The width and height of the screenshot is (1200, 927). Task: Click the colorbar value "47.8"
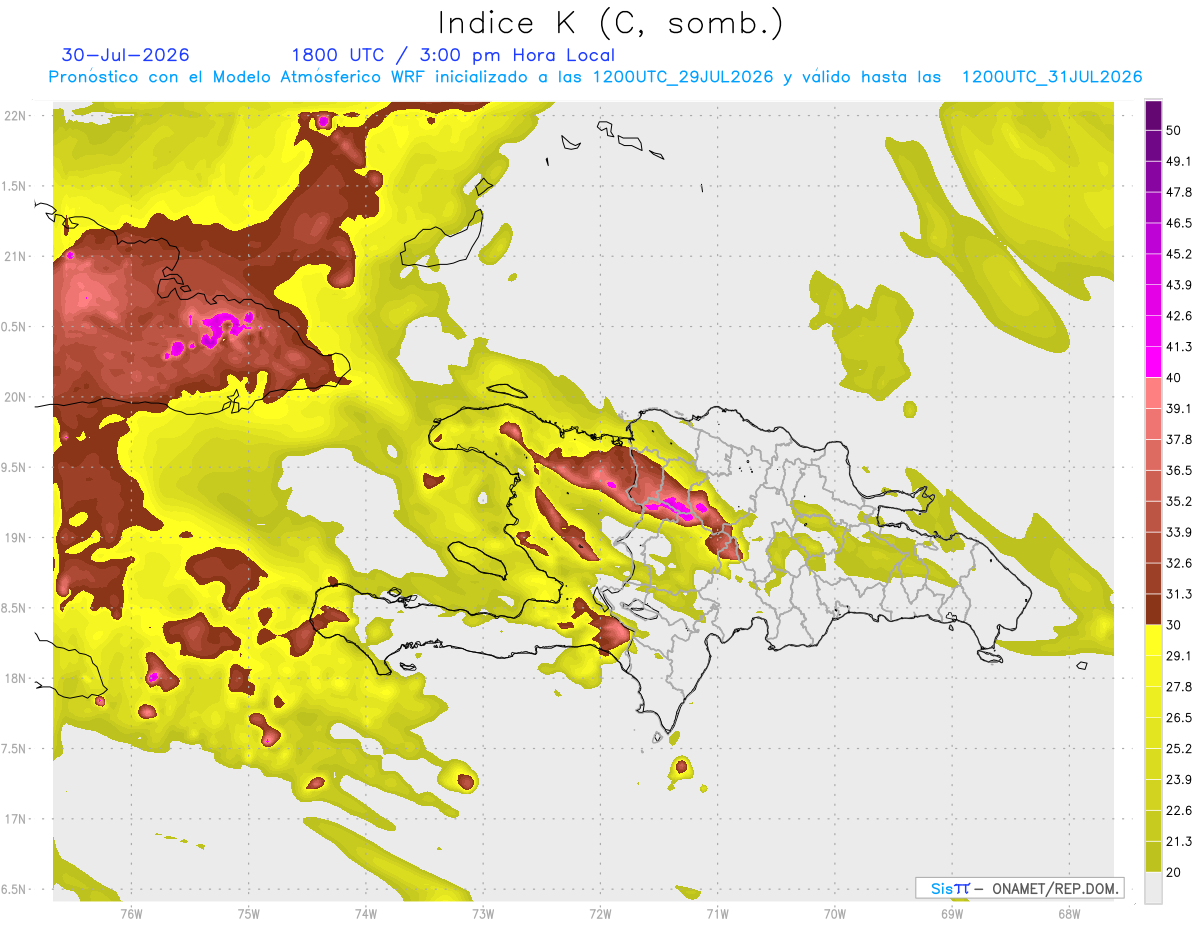(x=1179, y=192)
